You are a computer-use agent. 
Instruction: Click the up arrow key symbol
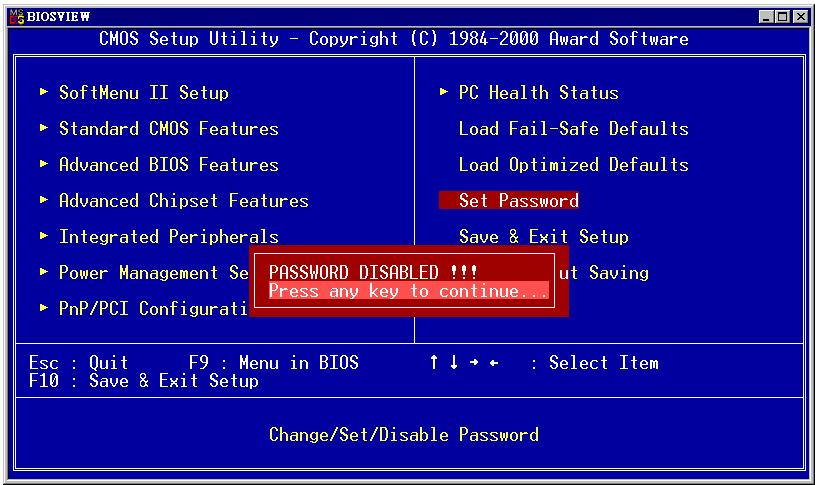tap(434, 362)
